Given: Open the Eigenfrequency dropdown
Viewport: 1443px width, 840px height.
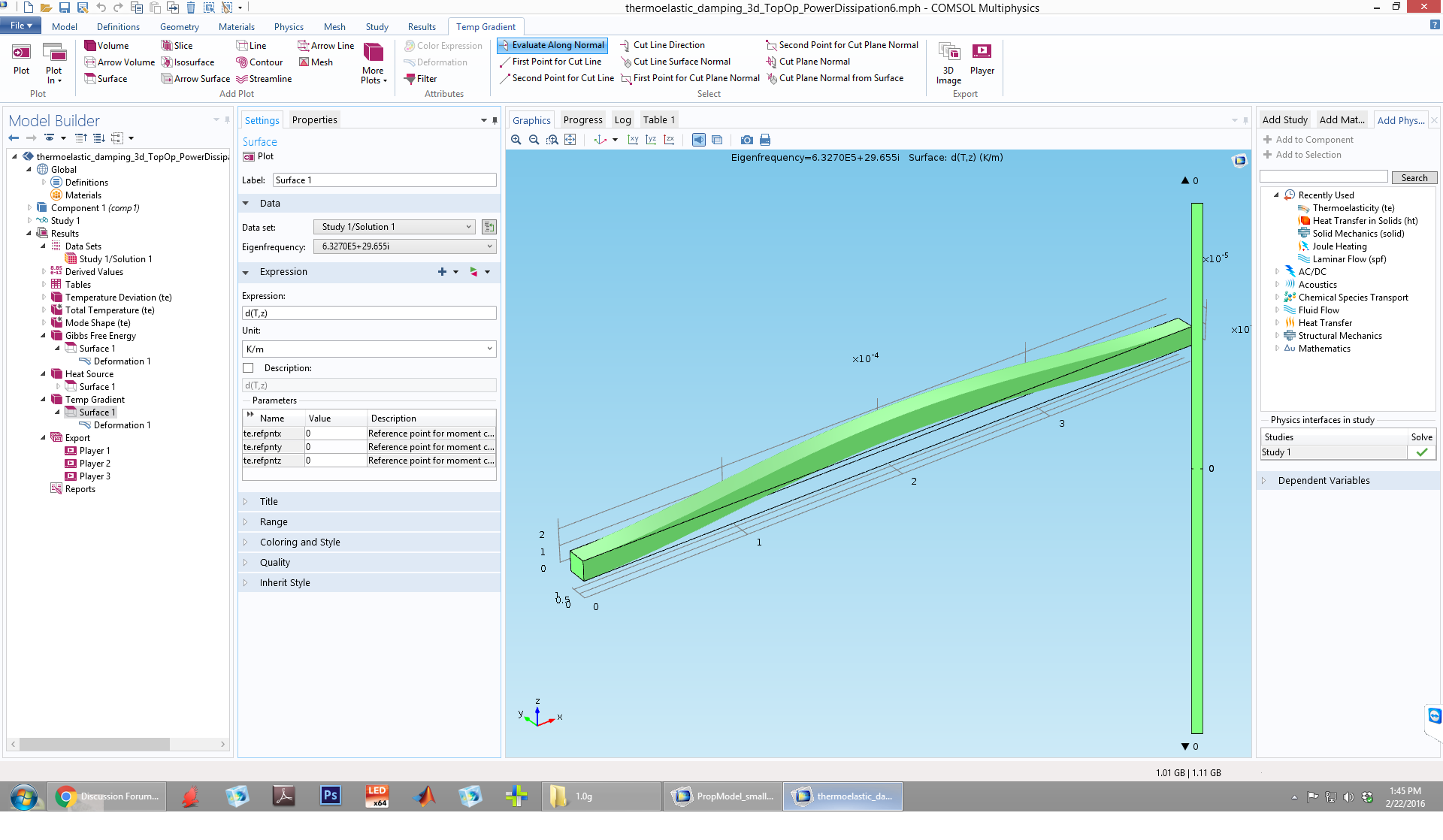Looking at the screenshot, I should tap(404, 246).
